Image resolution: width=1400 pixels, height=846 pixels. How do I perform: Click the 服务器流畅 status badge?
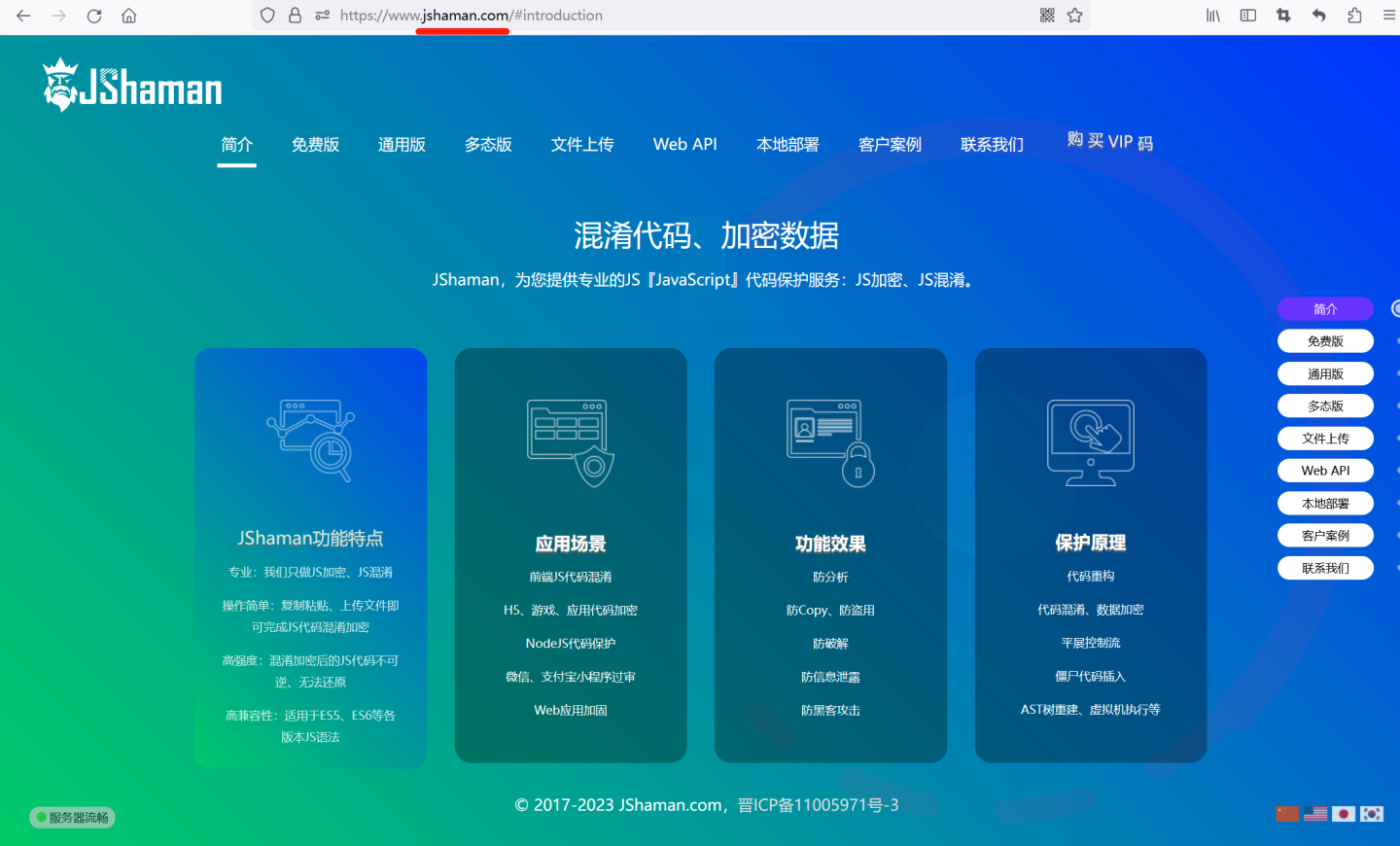pyautogui.click(x=72, y=818)
